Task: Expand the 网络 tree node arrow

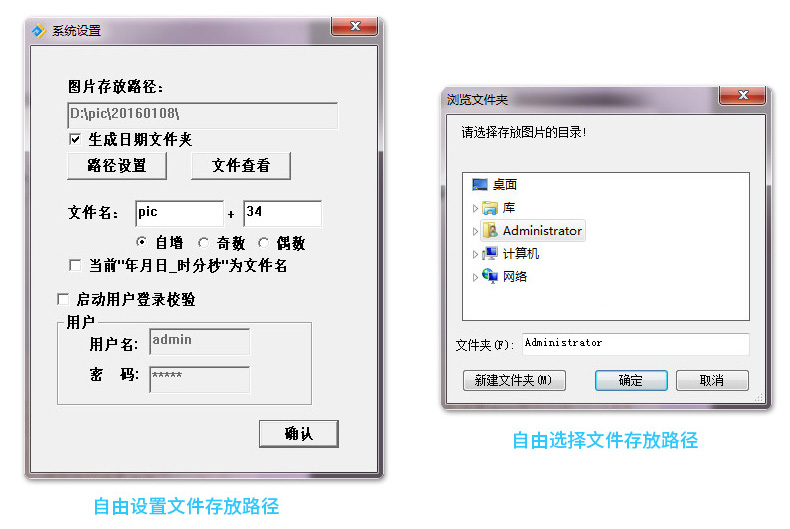Action: 475,277
